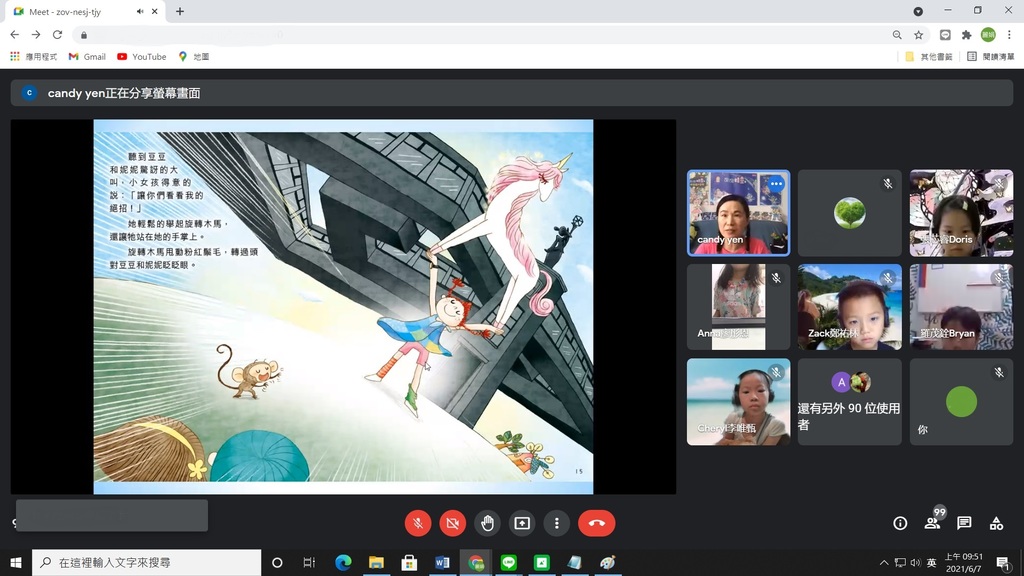1024x576 pixels.
Task: Show the participants list with 99 badge
Action: [x=933, y=522]
